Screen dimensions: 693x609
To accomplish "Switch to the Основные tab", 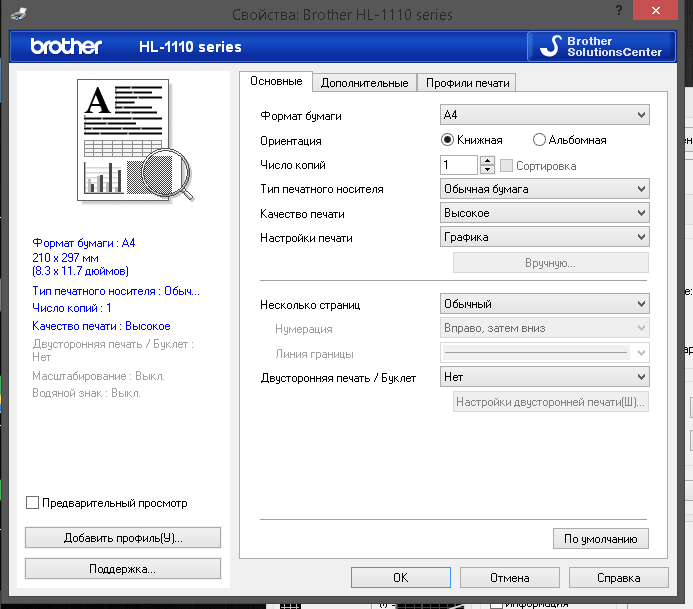I will 276,81.
